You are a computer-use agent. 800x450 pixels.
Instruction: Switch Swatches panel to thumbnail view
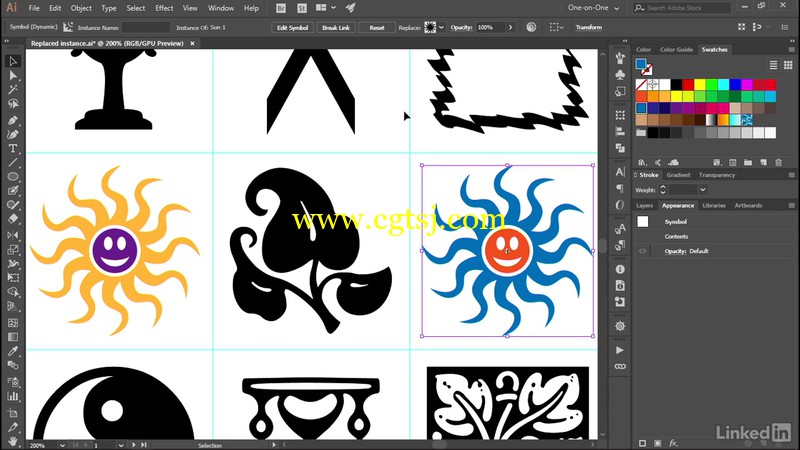(788, 65)
